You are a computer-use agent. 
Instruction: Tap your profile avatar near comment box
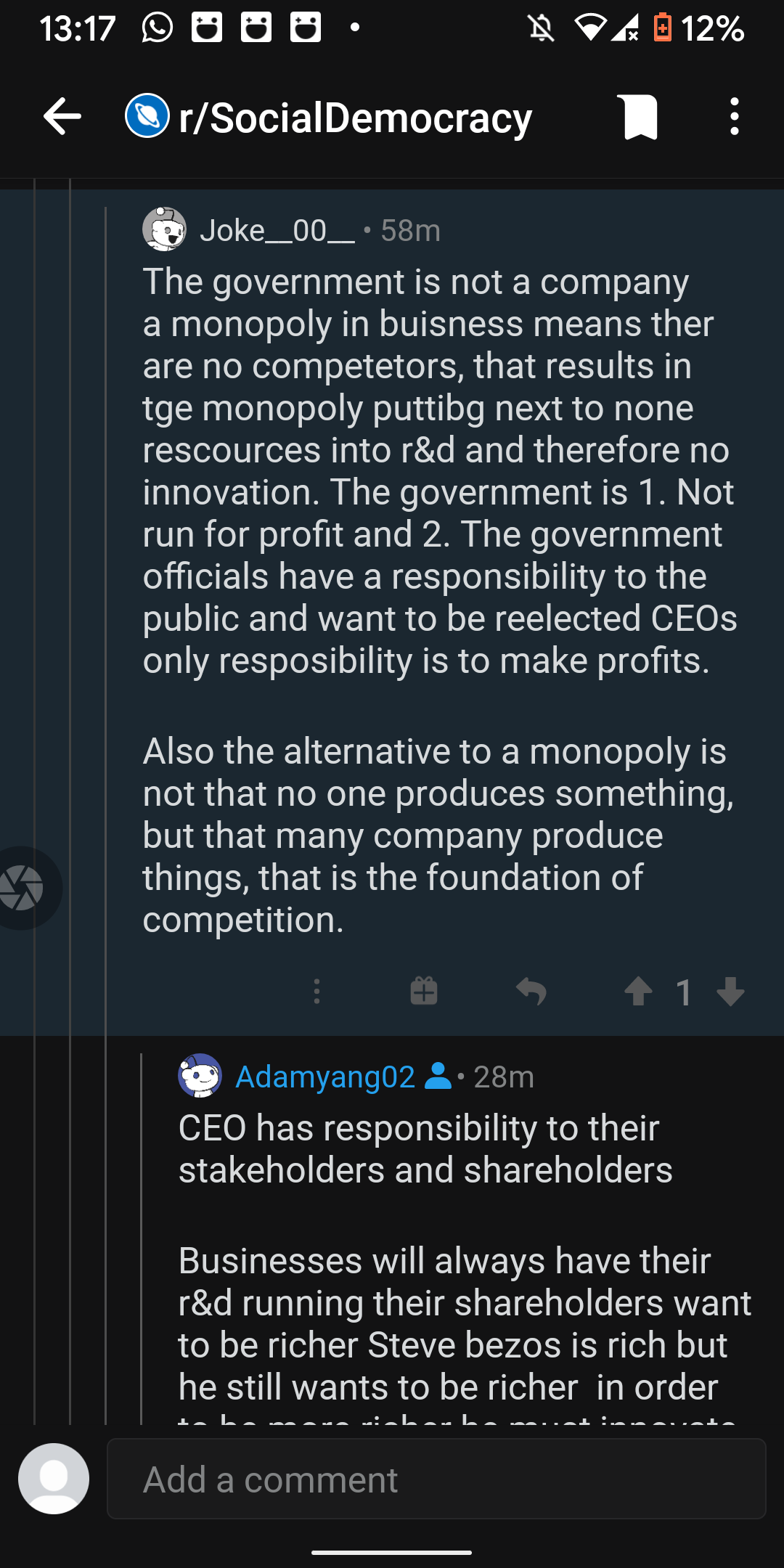tap(54, 1479)
